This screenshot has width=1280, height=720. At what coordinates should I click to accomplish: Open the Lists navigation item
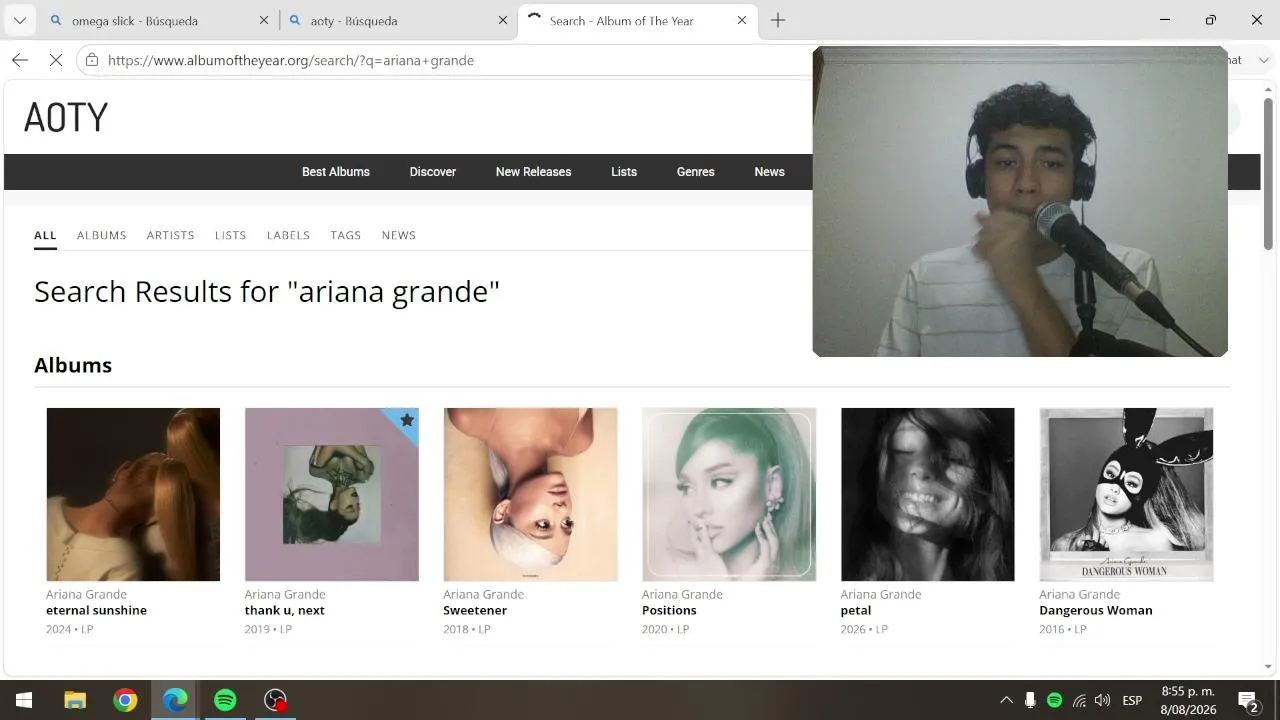coord(624,172)
